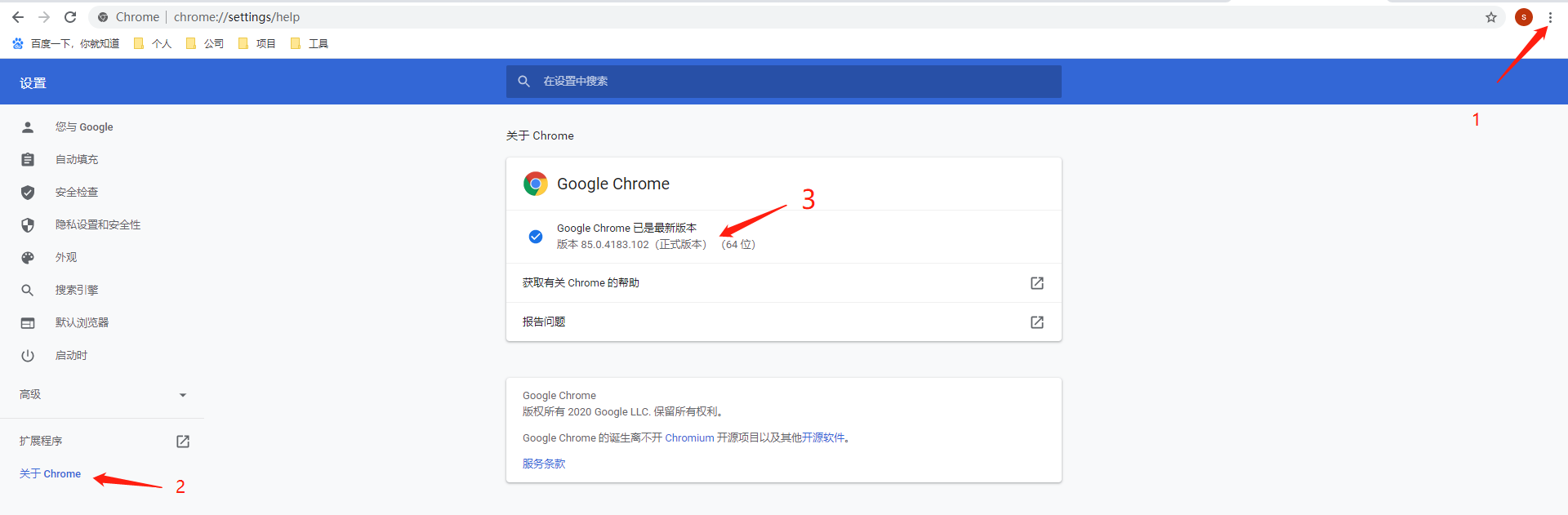Select 安全检查 in the sidebar
This screenshot has height=515, width=1568.
77,192
